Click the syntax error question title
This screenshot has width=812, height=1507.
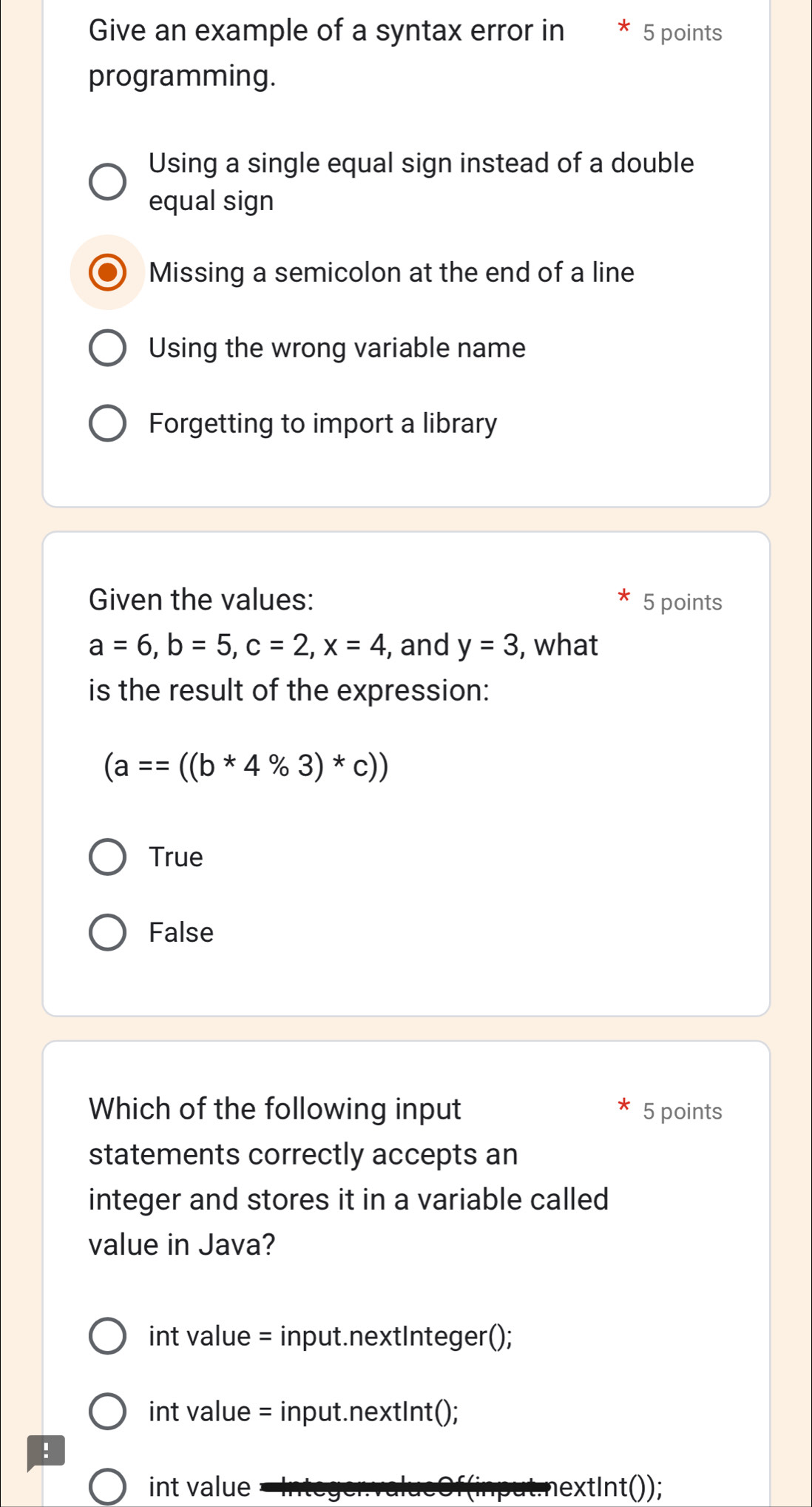click(326, 52)
